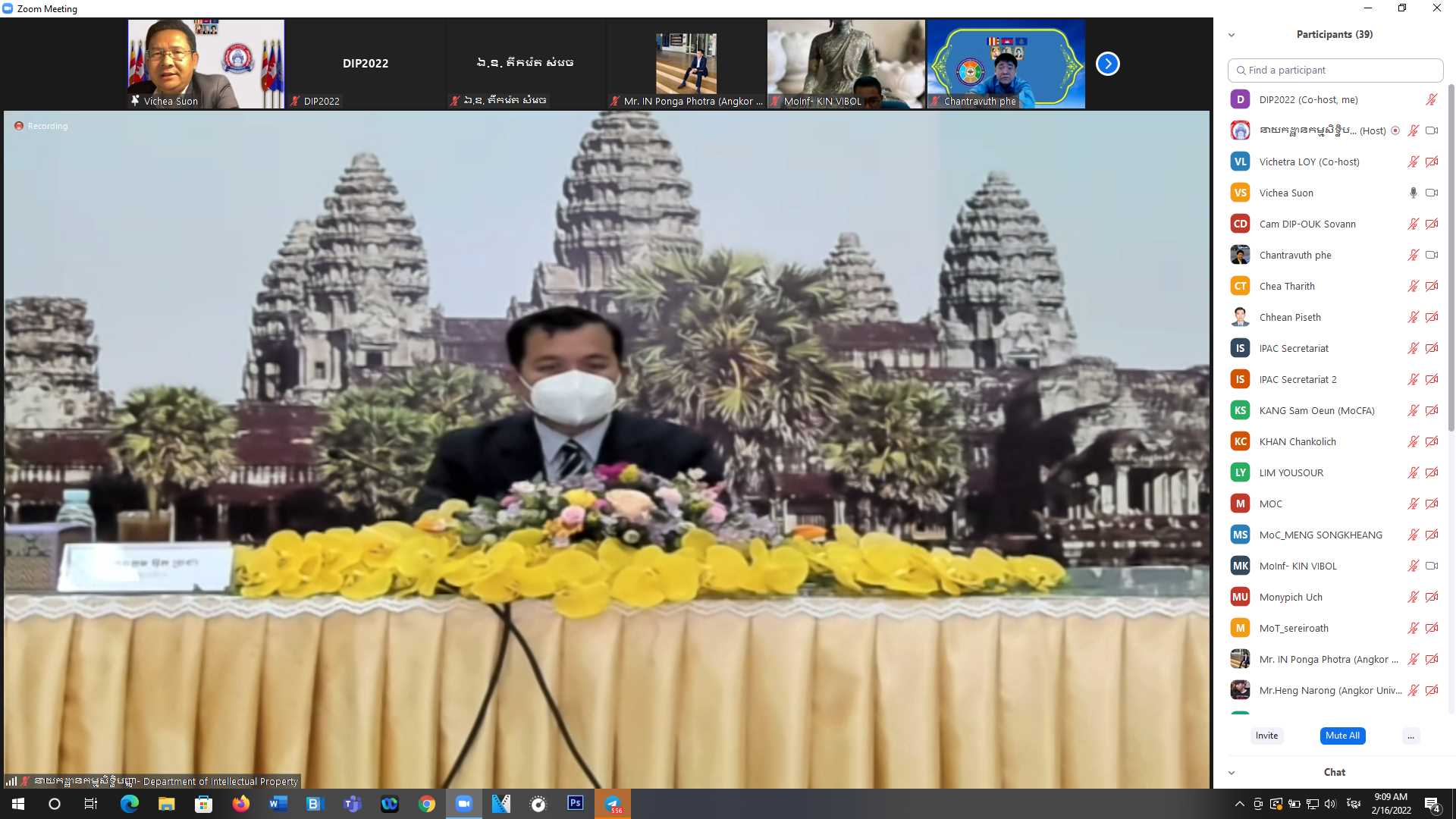Toggle Chhean Piseth microphone icon
This screenshot has width=1456, height=819.
1413,317
